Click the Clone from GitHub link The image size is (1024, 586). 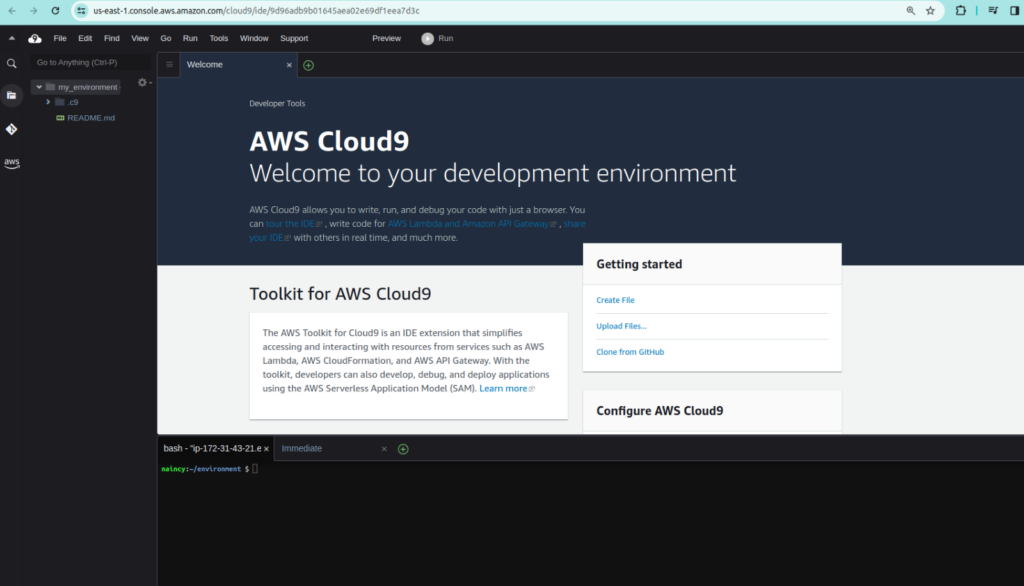pyautogui.click(x=630, y=352)
